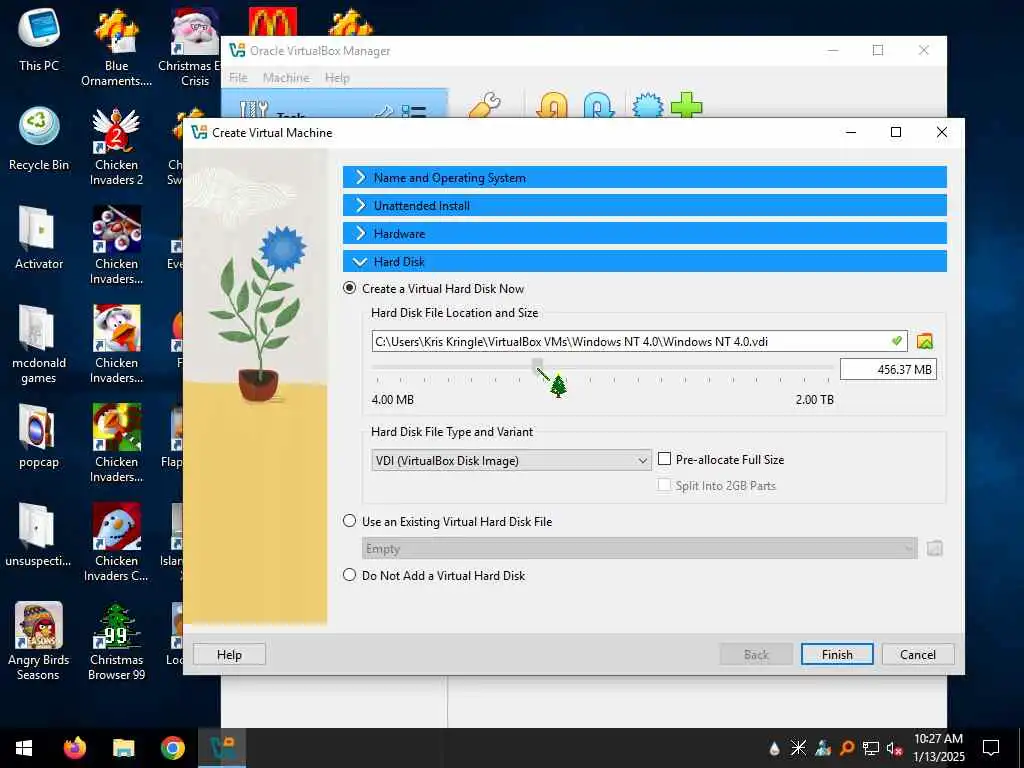Select the Angry Birds Seasons icon
The height and width of the screenshot is (768, 1024).
click(x=39, y=641)
